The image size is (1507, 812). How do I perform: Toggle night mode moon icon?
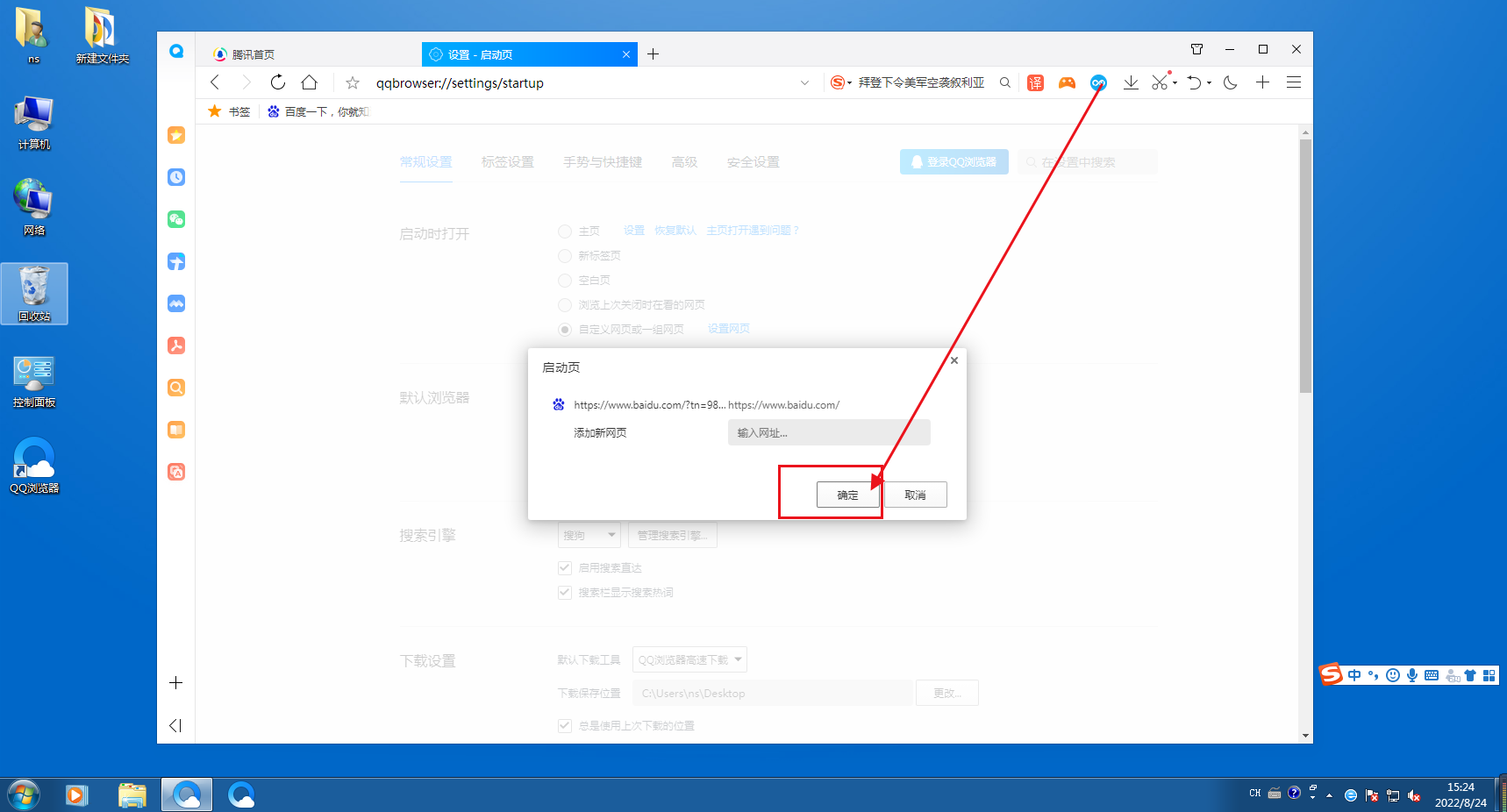point(1231,82)
